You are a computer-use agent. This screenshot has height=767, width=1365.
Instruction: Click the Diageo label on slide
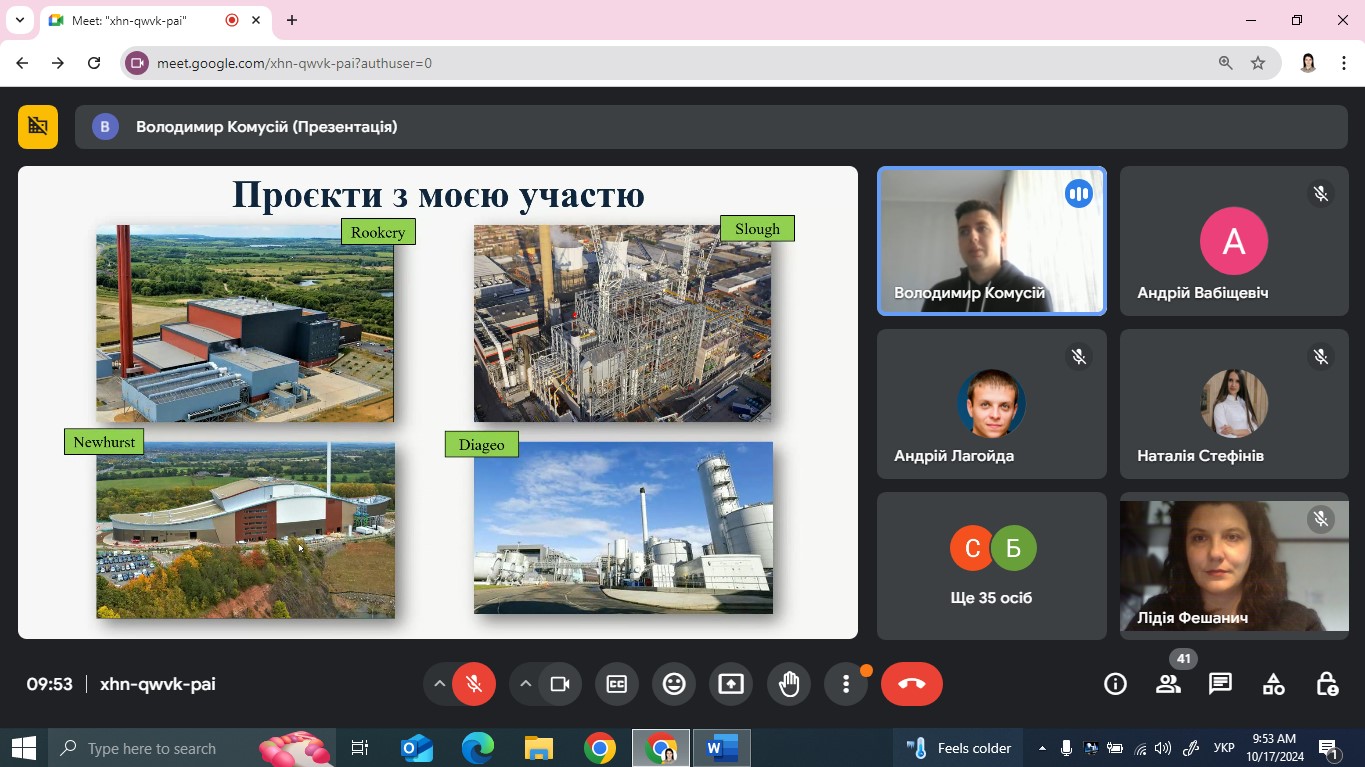pos(482,445)
